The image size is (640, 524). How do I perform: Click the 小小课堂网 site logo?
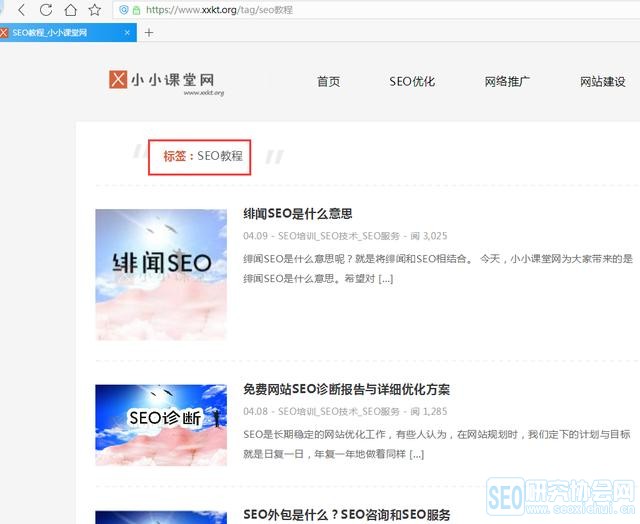click(x=166, y=82)
